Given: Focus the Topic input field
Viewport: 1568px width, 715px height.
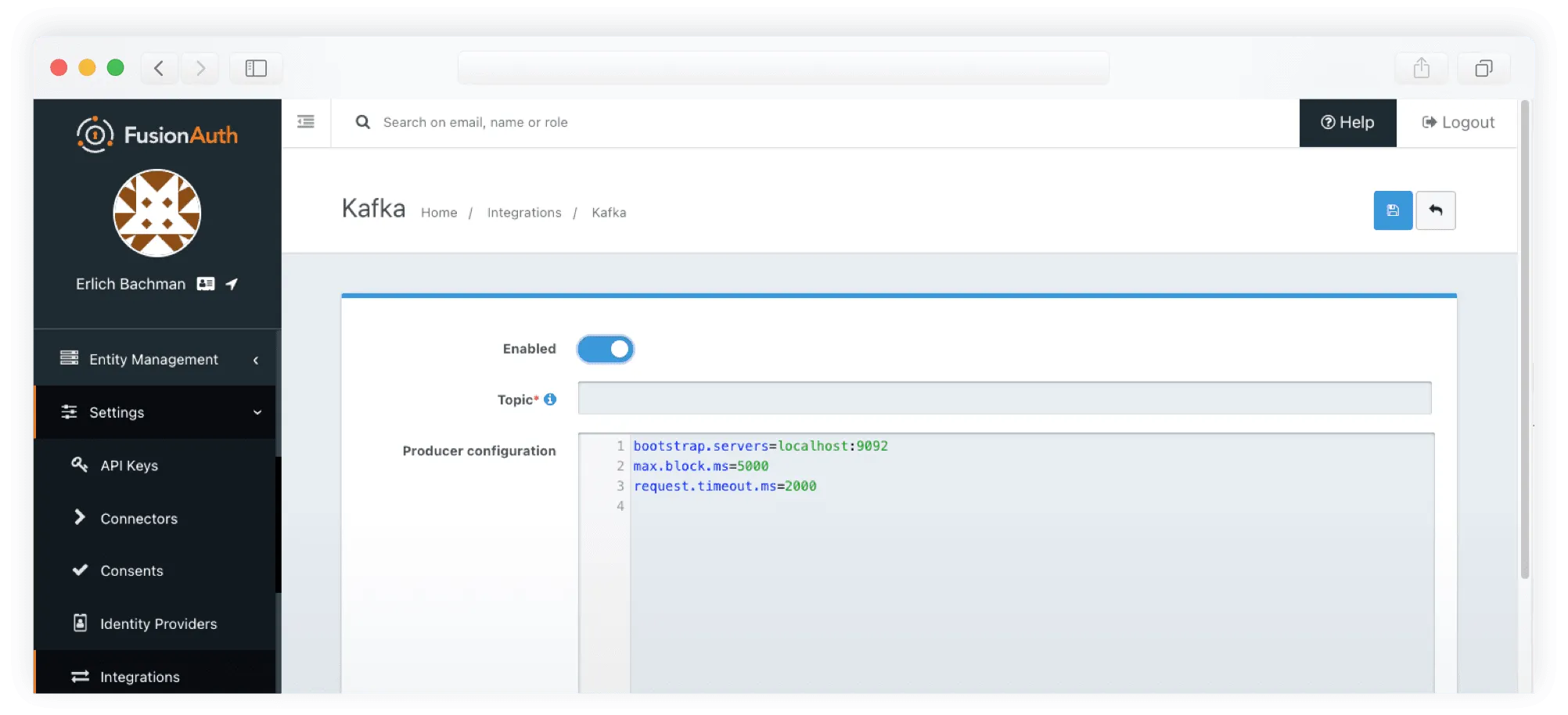Looking at the screenshot, I should [1005, 398].
